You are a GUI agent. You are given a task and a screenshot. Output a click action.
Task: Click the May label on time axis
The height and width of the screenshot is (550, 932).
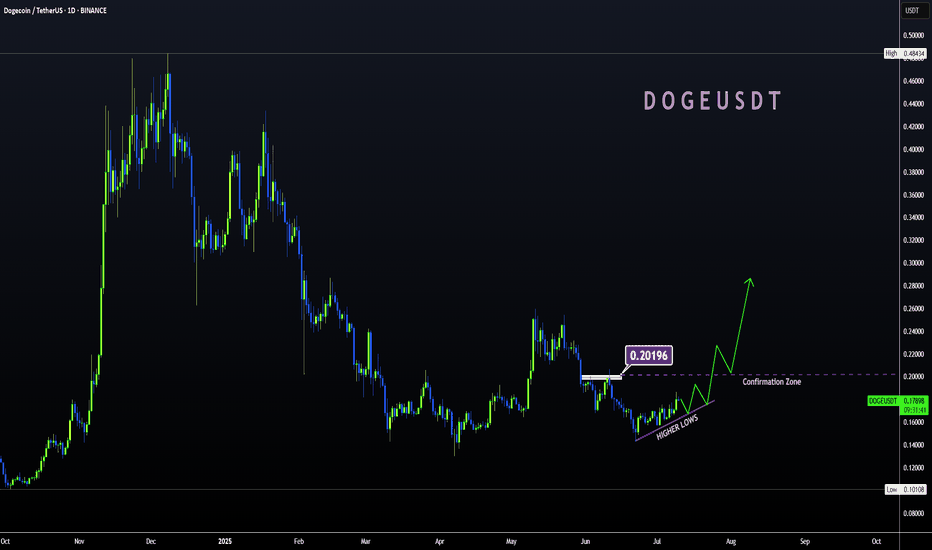[x=511, y=541]
